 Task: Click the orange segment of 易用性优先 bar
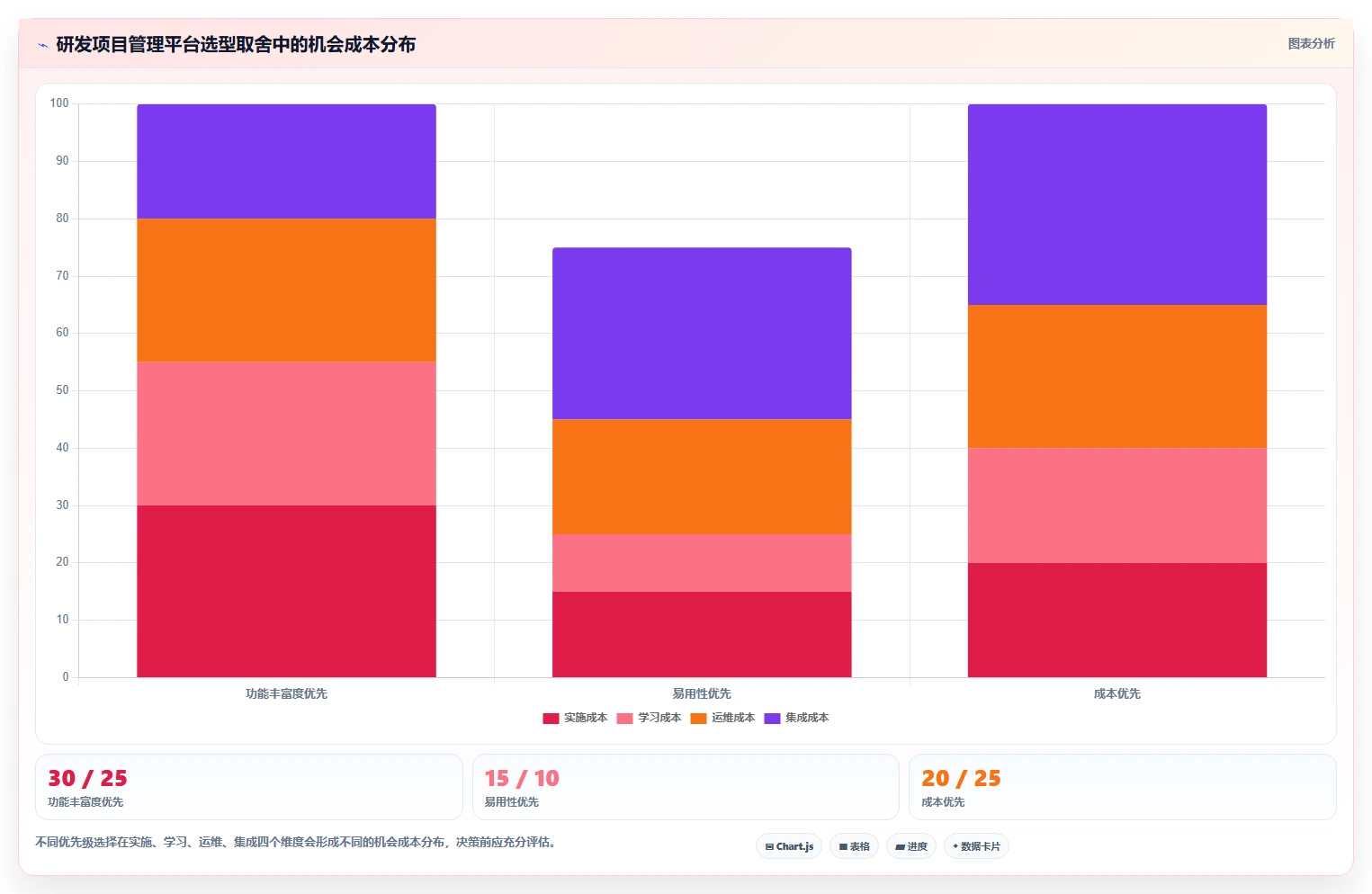[702, 477]
